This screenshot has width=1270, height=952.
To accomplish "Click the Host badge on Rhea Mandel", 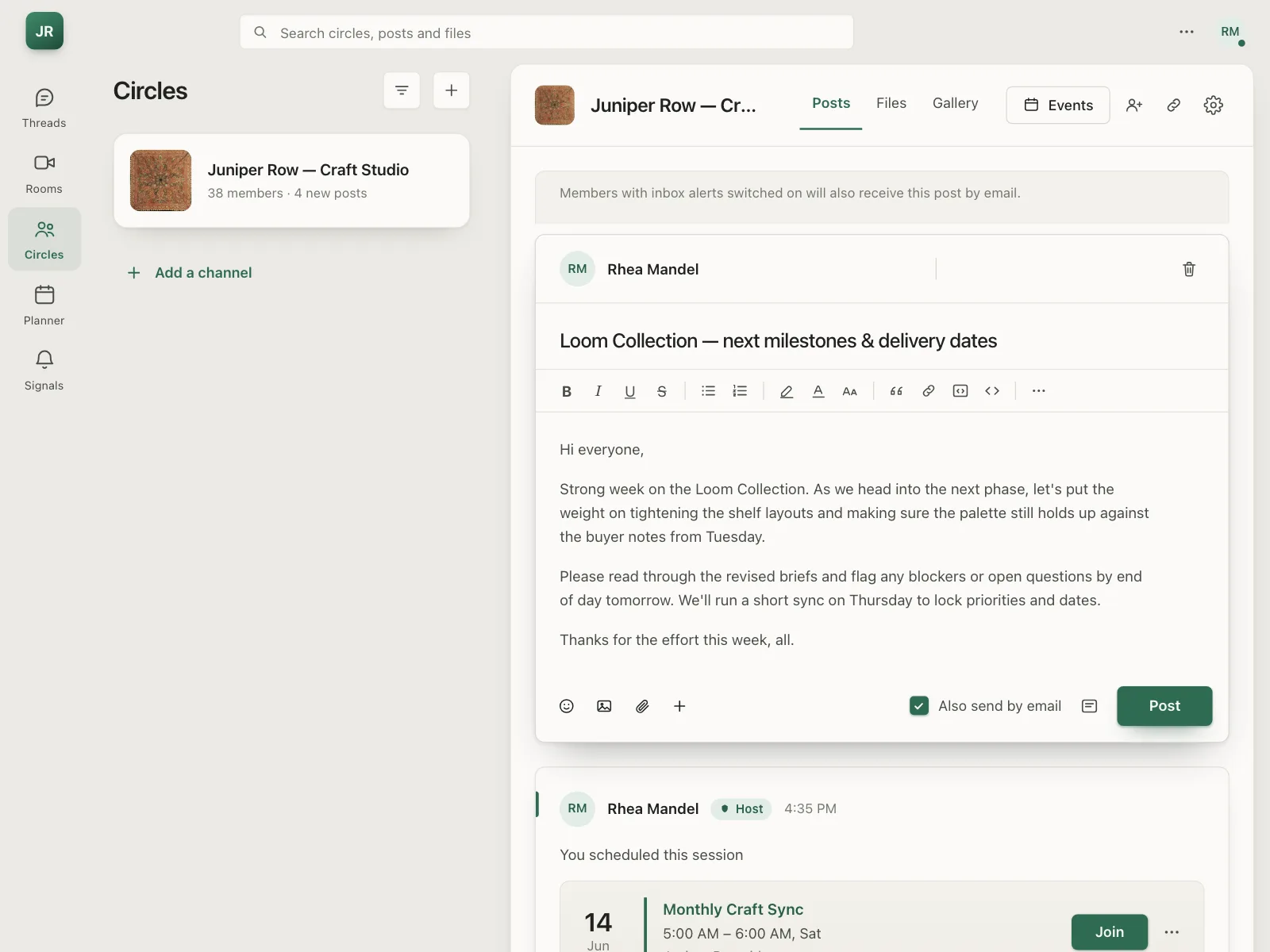I will [x=741, y=809].
